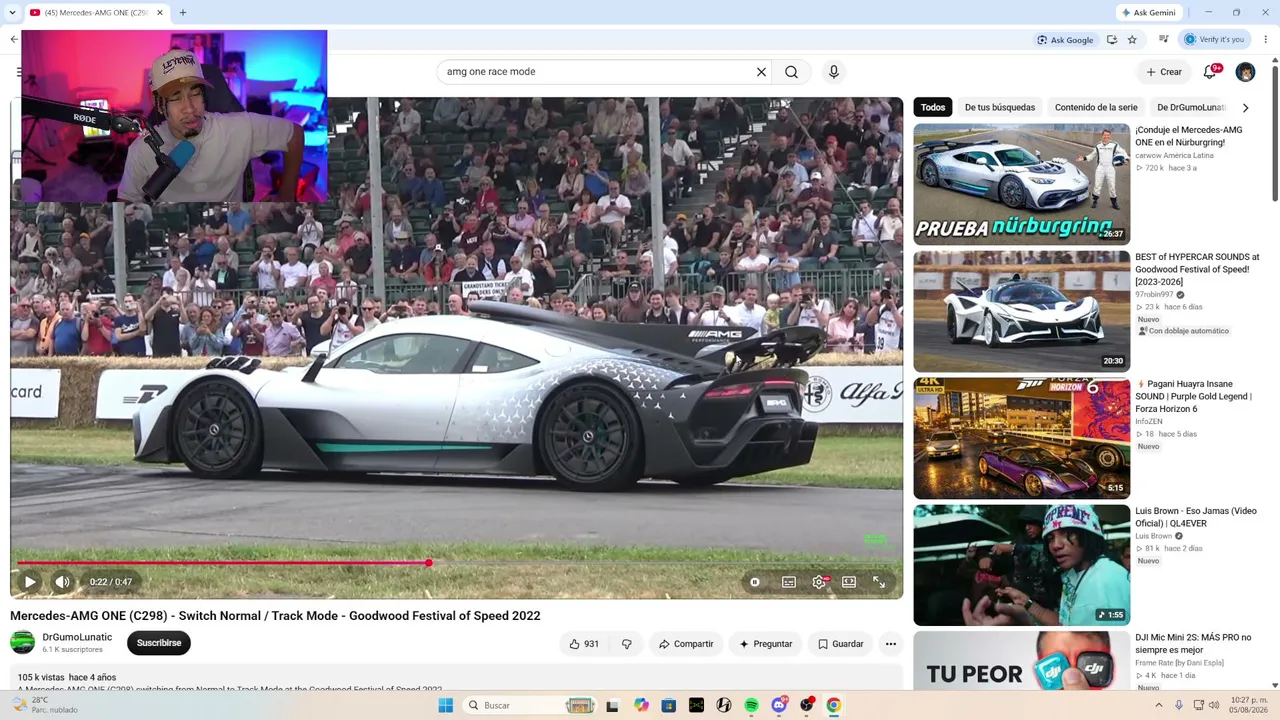Open system tray volume control
This screenshot has height=720, width=1280.
[1213, 705]
